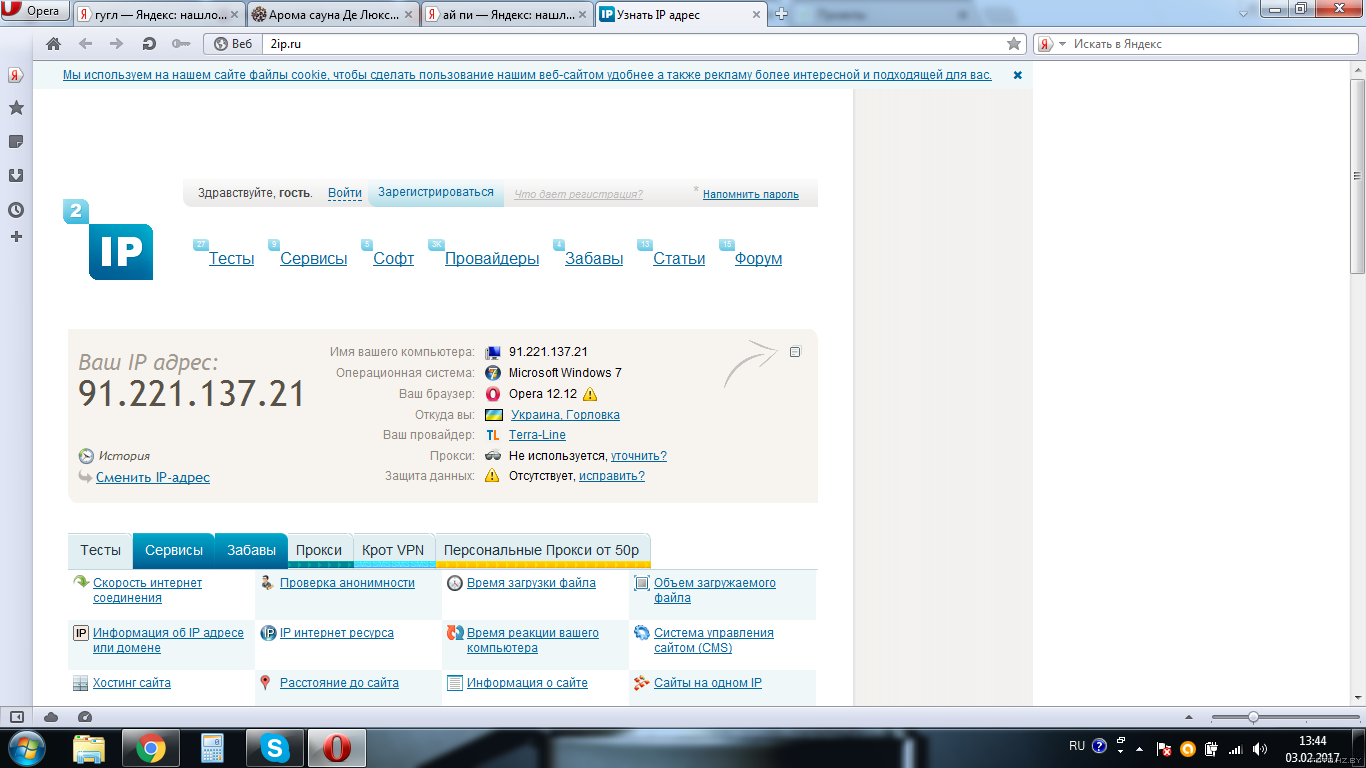Click the page zoom slider handle
This screenshot has height=768, width=1366.
pos(1253,717)
